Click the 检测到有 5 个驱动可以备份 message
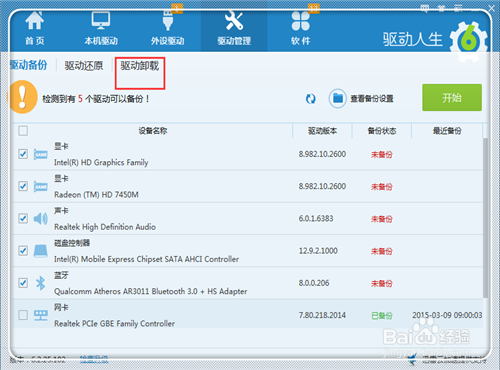This screenshot has height=370, width=500. (x=96, y=99)
